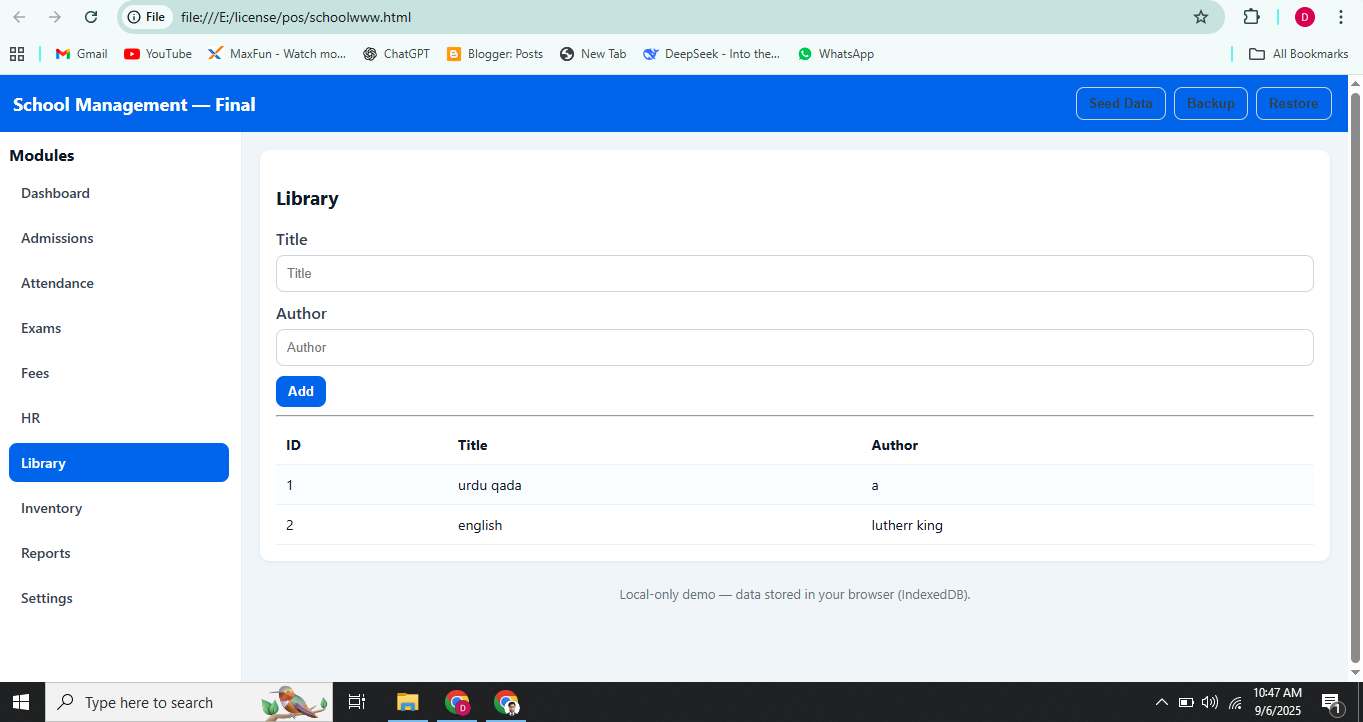Image resolution: width=1363 pixels, height=722 pixels.
Task: Show hidden system tray icons
Action: coord(1161,702)
